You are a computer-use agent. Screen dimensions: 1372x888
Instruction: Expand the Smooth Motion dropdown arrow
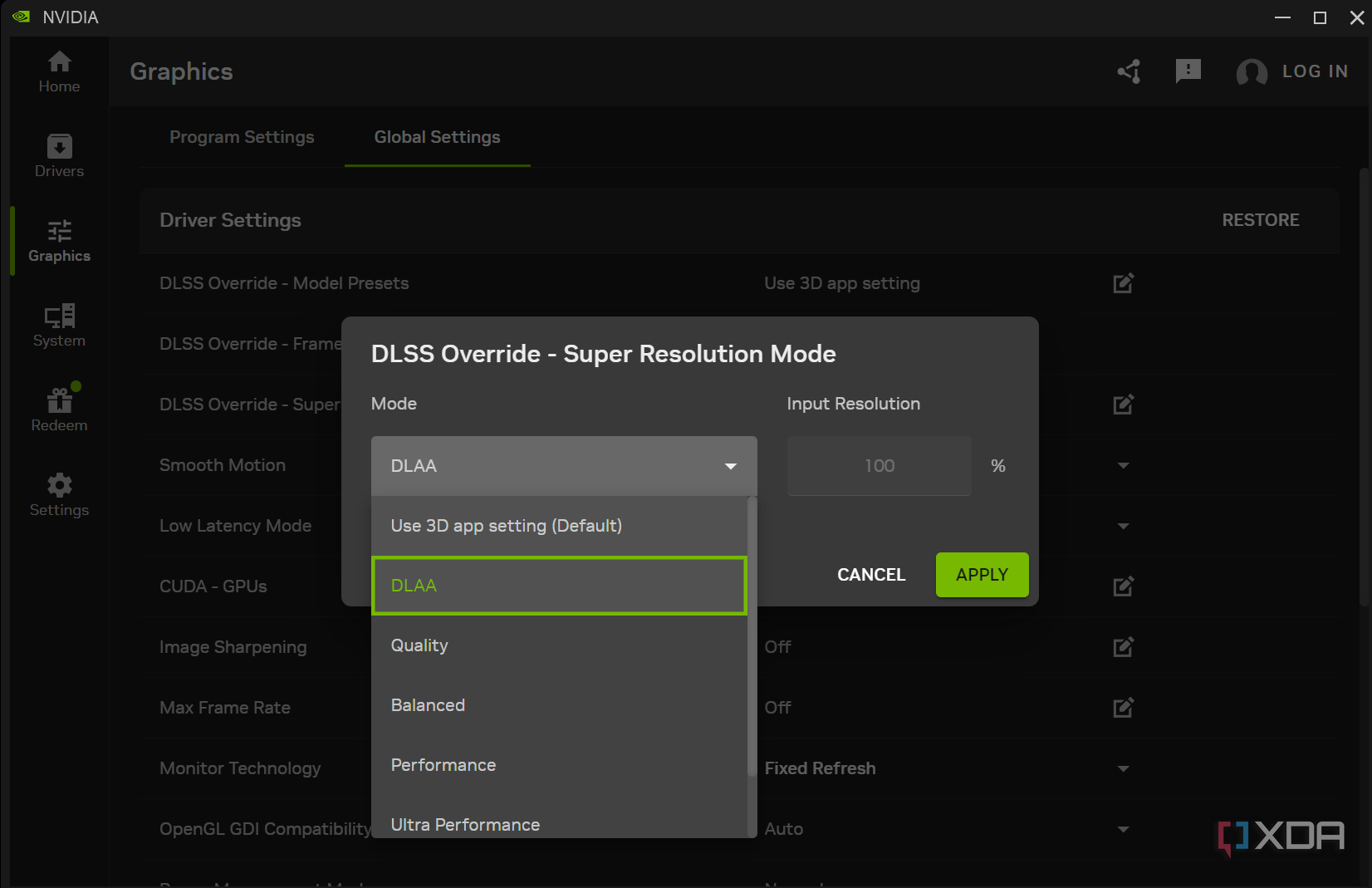[x=1123, y=465]
